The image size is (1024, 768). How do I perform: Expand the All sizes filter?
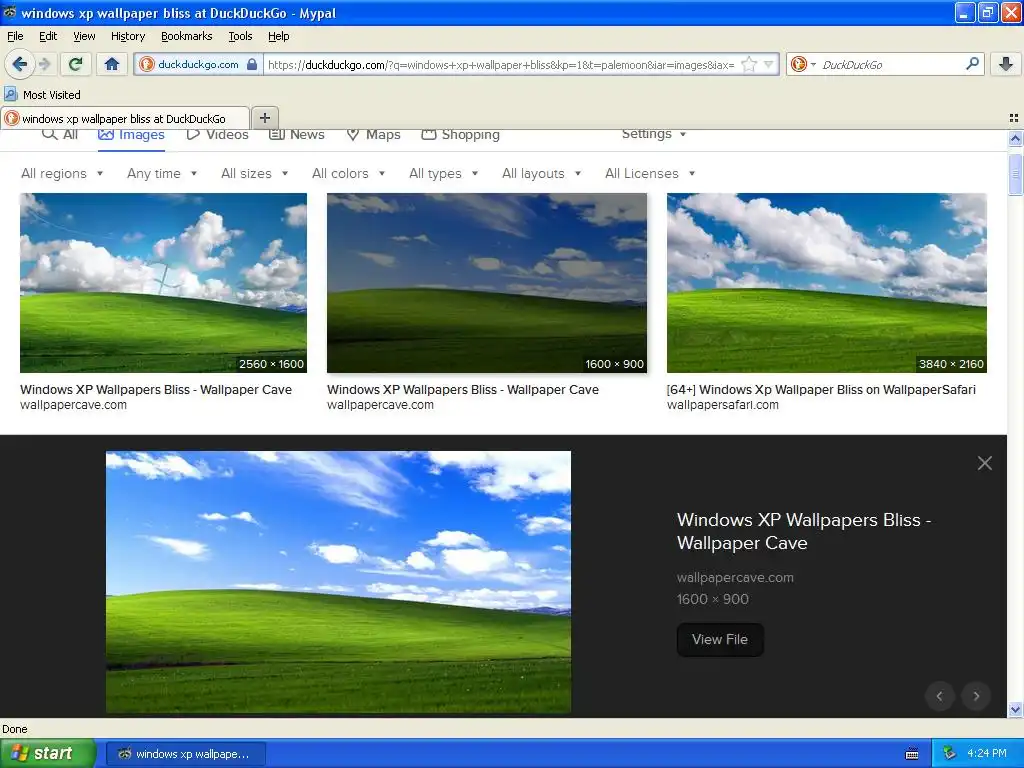click(x=254, y=173)
